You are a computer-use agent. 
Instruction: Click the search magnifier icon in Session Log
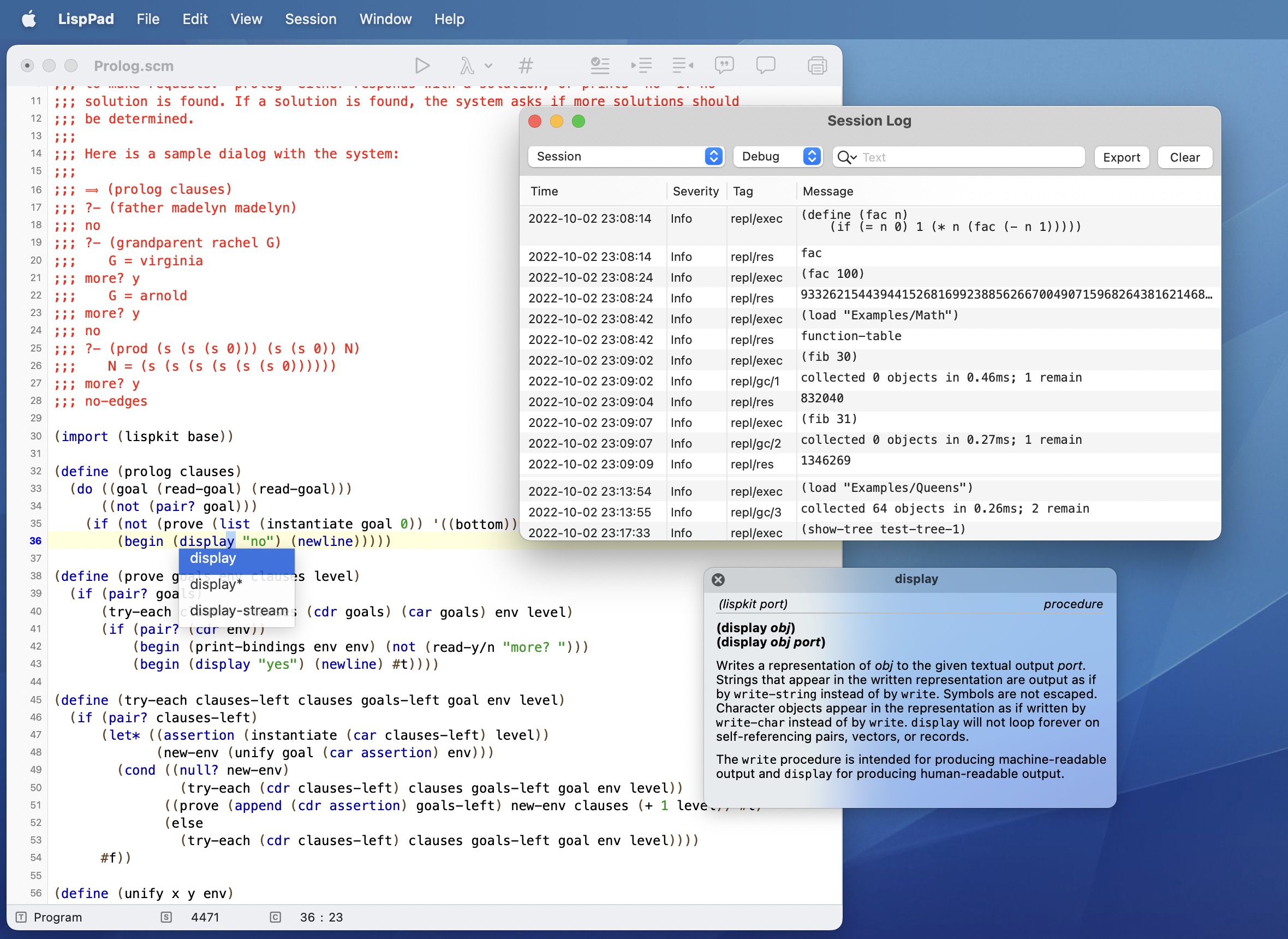tap(846, 157)
